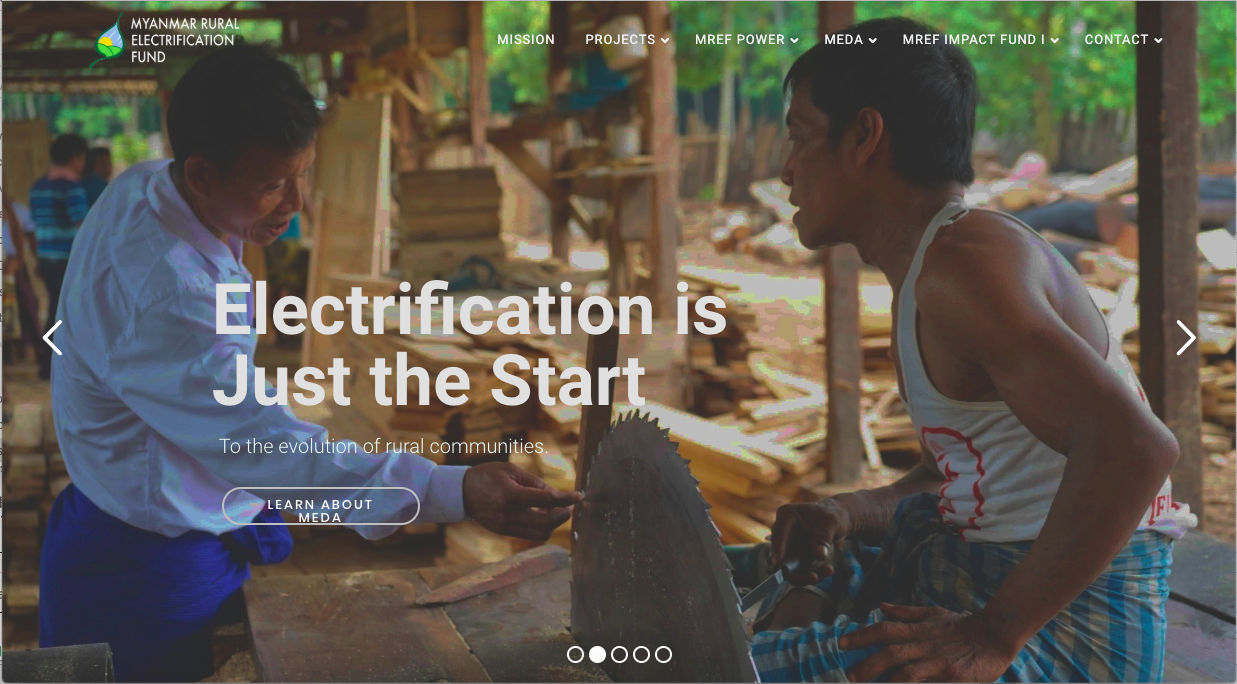The height and width of the screenshot is (684, 1237).
Task: Click the Learn About MEDA button
Action: pyautogui.click(x=320, y=506)
